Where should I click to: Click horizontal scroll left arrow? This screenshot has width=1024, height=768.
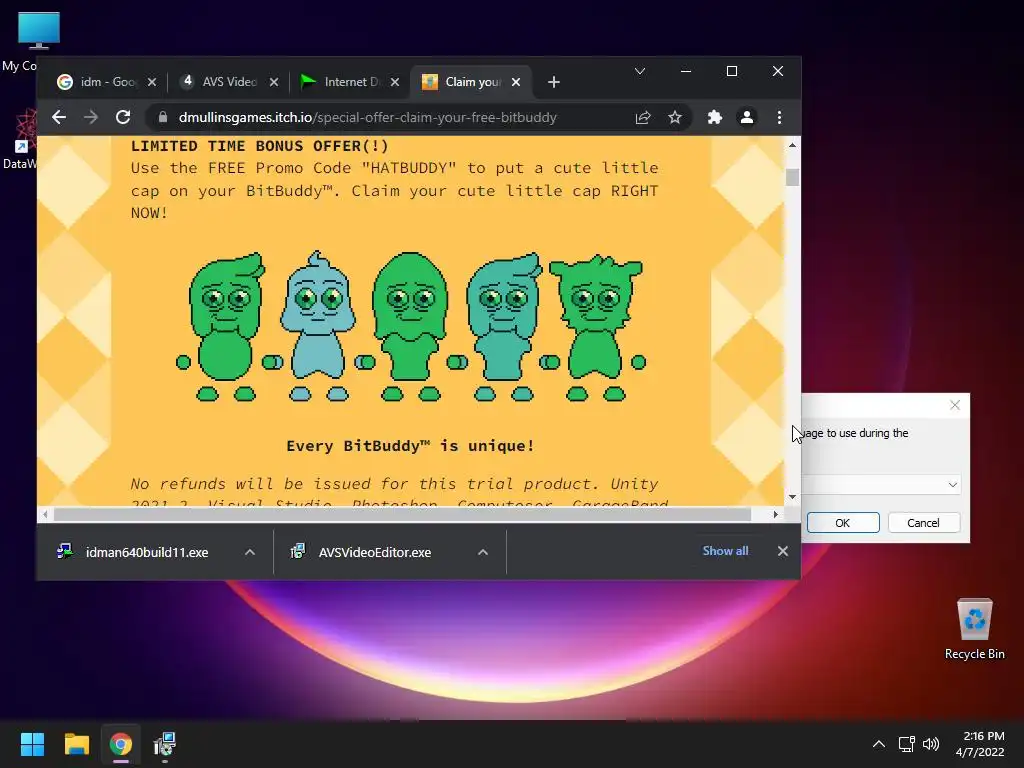pyautogui.click(x=44, y=515)
